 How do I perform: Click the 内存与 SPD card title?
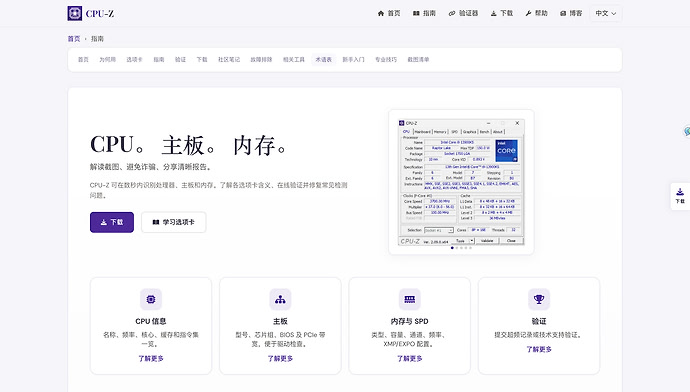[x=410, y=321]
